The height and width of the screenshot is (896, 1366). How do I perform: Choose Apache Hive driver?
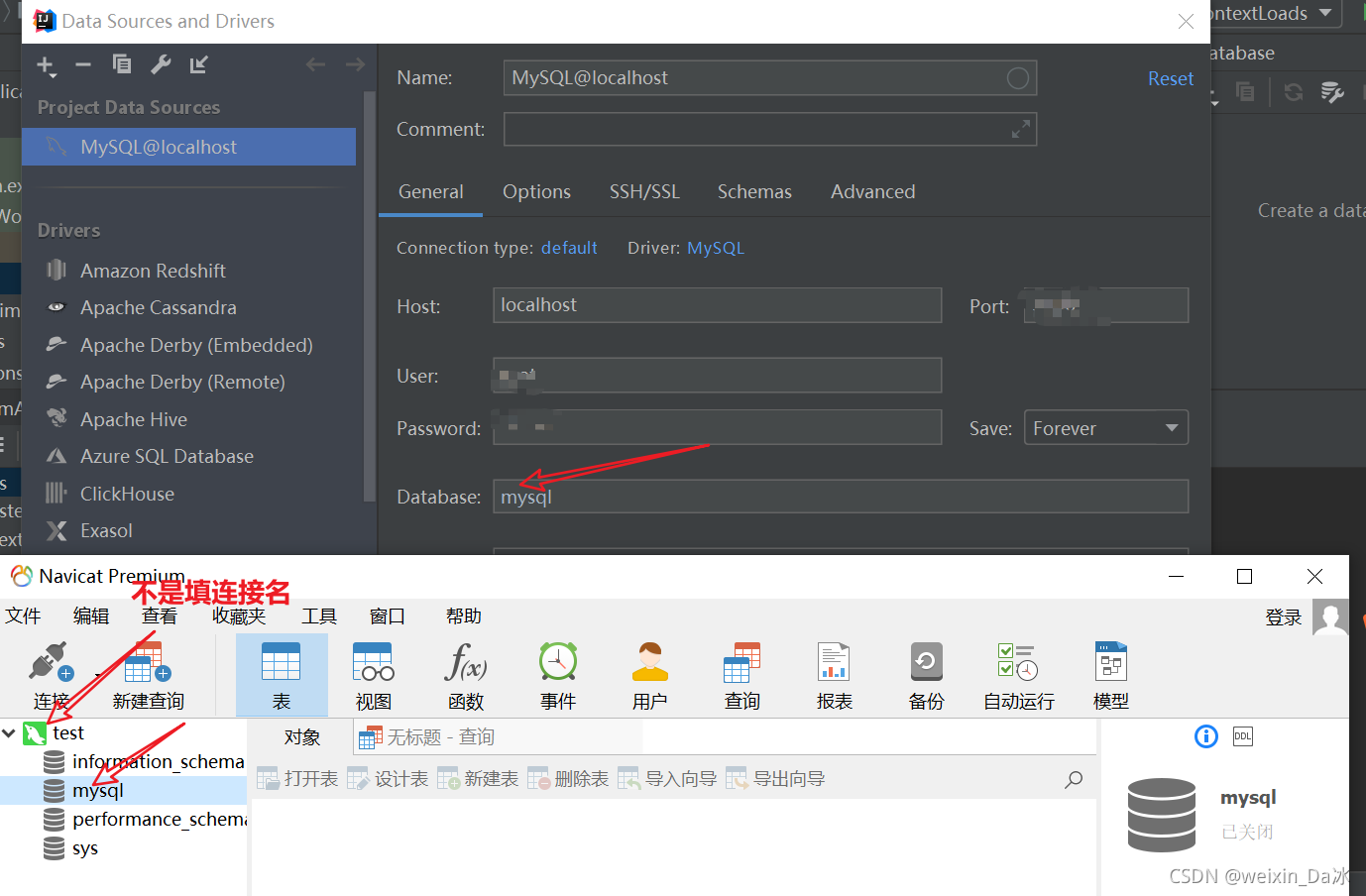pyautogui.click(x=134, y=419)
